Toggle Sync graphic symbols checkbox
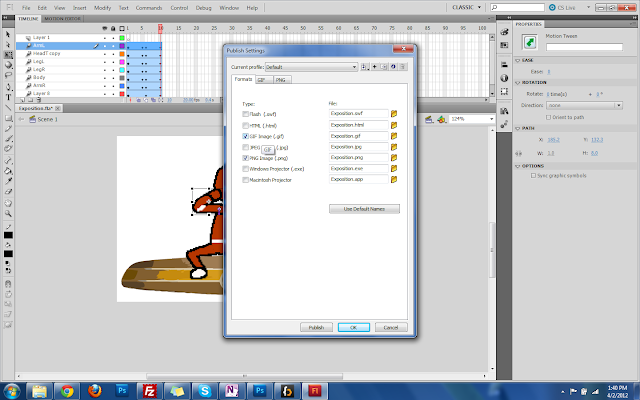Image resolution: width=640 pixels, height=400 pixels. 533,176
